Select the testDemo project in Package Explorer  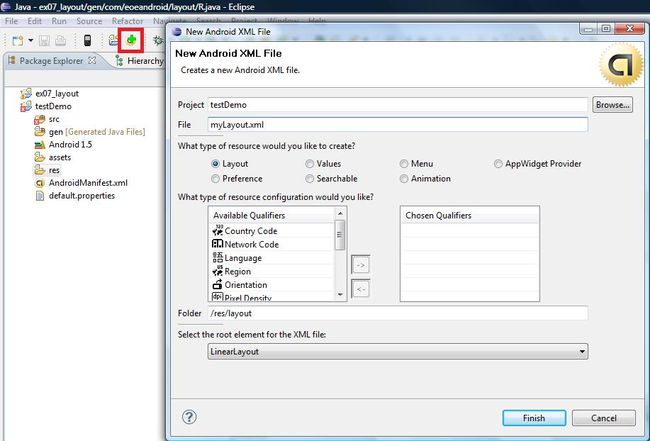[46, 107]
